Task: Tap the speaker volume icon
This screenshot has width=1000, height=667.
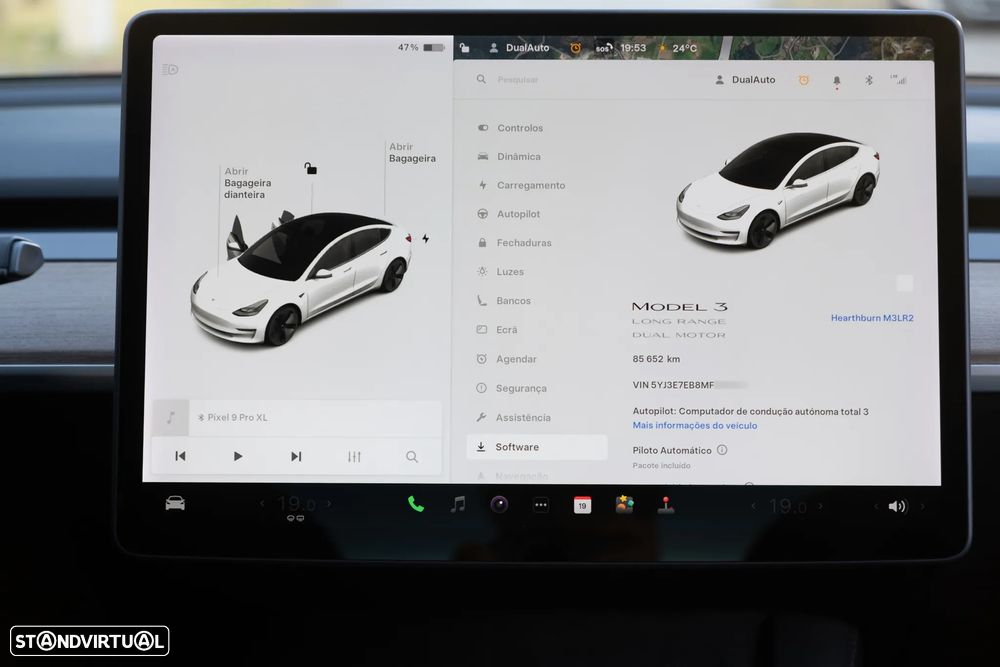Action: point(897,506)
